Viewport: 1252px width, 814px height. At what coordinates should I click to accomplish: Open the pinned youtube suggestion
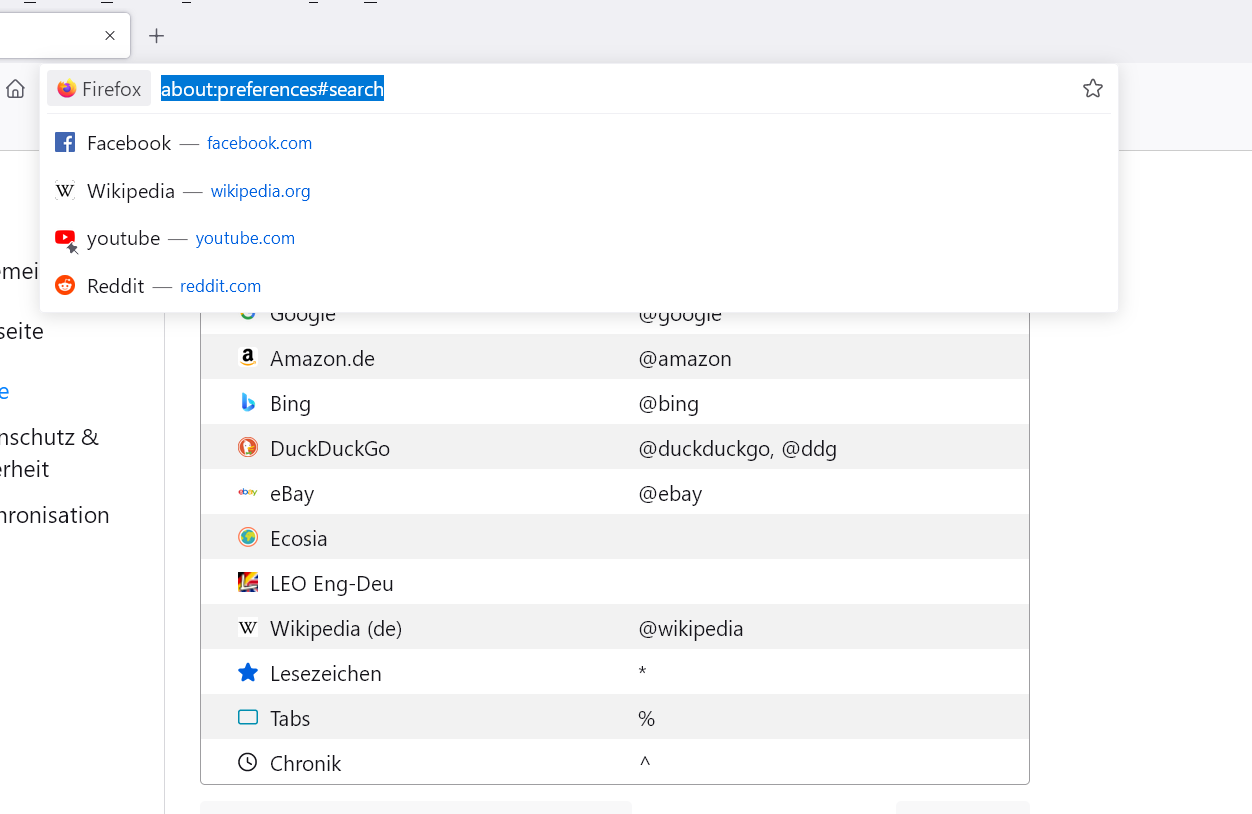pos(123,238)
